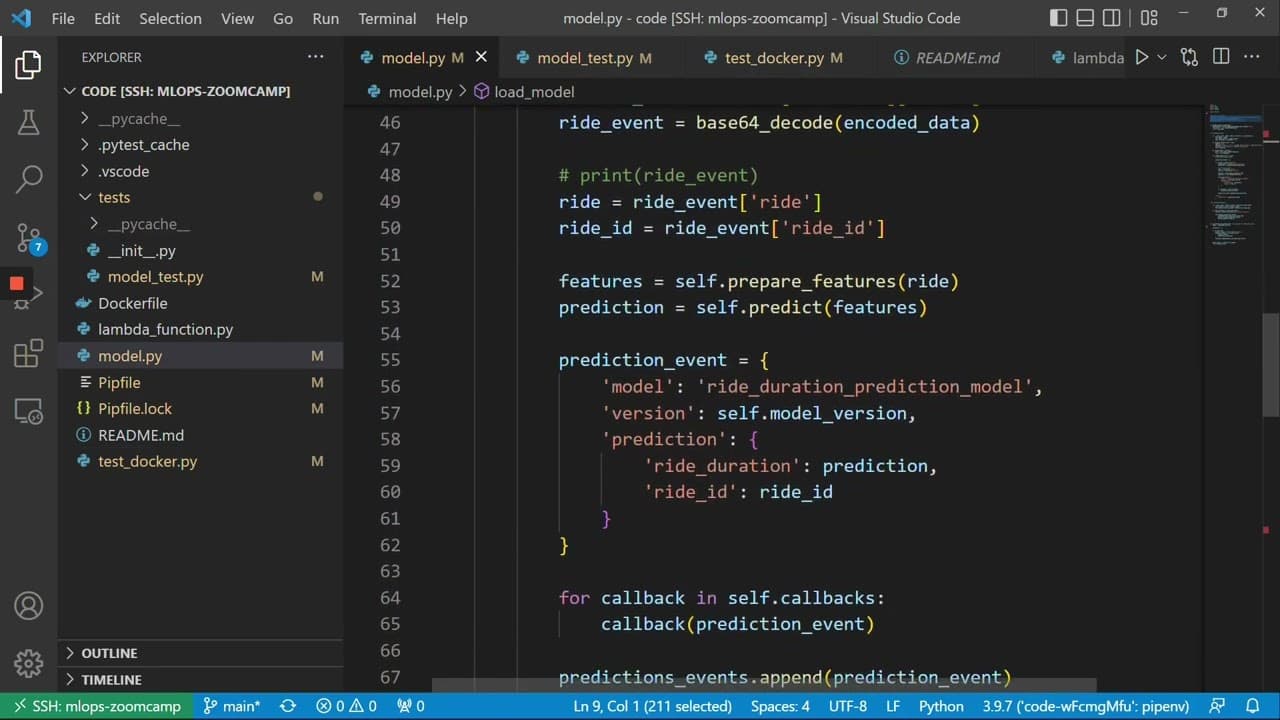
Task: Switch to the test_docker.py tab
Action: [x=784, y=58]
